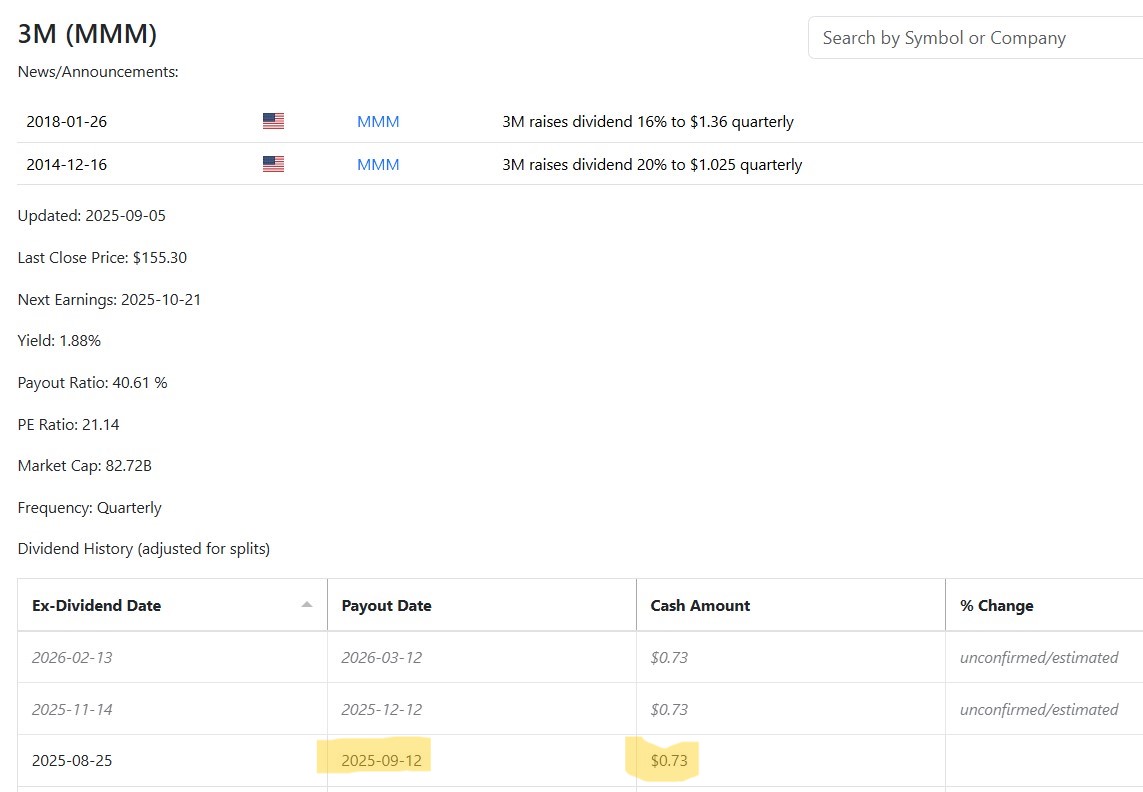
Task: Open MMM link in 2014-12-16 news row
Action: tap(378, 165)
